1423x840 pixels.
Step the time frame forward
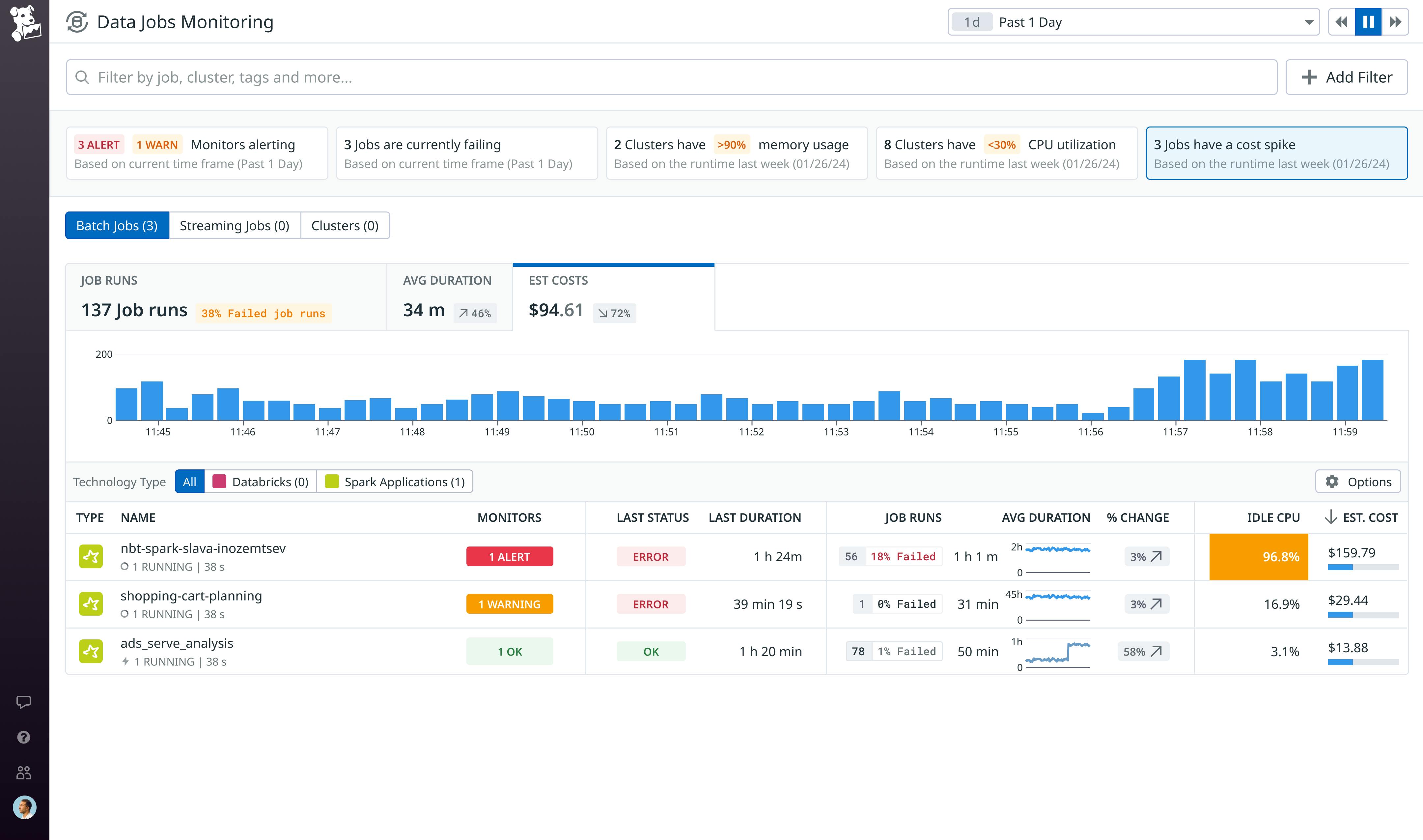click(1396, 21)
